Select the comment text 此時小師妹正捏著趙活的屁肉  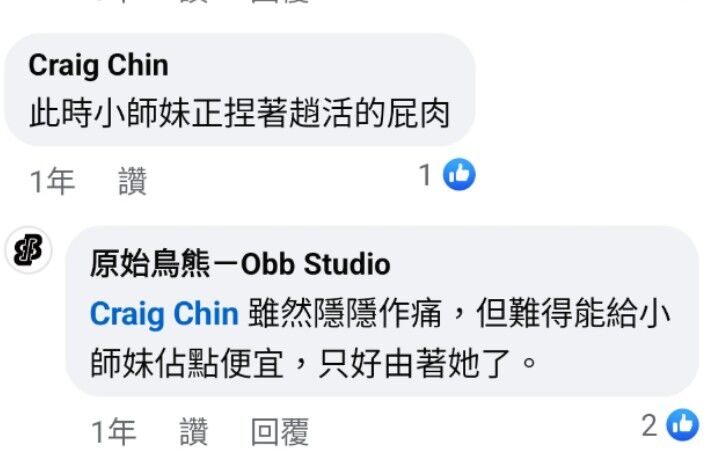coord(240,114)
